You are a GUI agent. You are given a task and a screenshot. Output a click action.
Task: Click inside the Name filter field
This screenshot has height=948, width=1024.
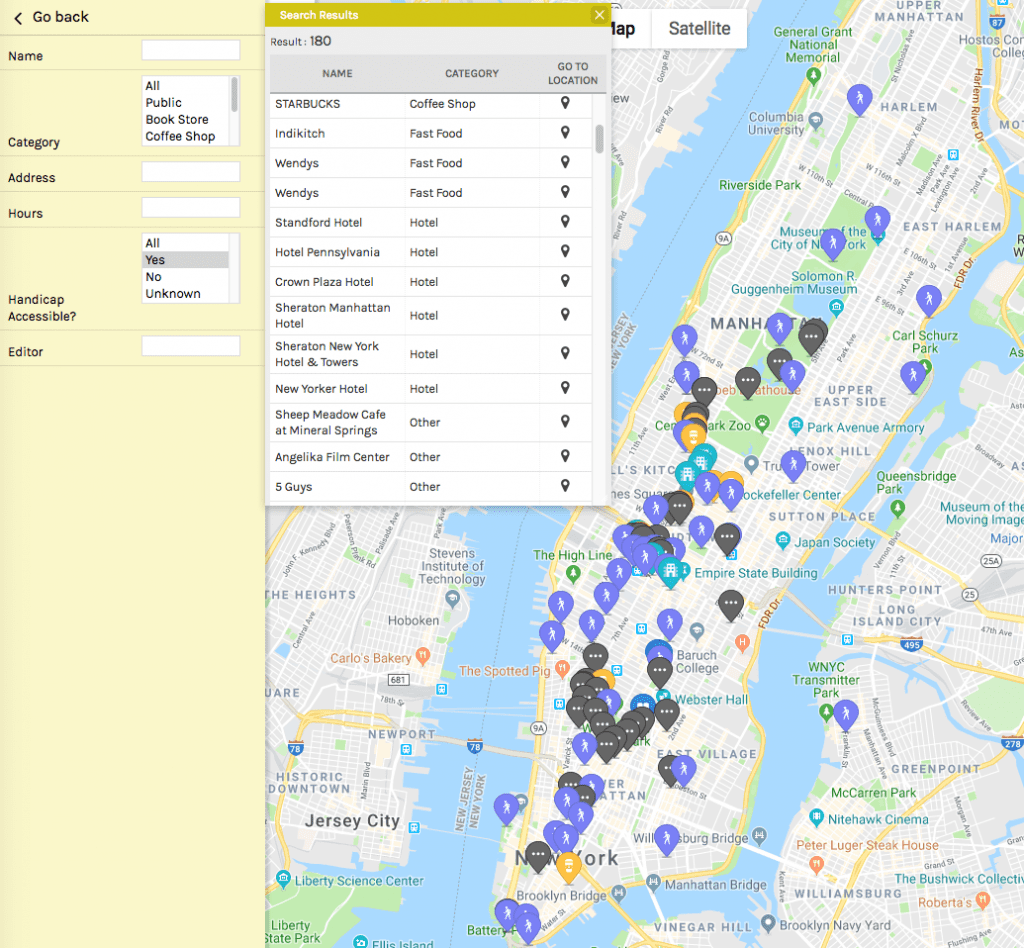(190, 49)
